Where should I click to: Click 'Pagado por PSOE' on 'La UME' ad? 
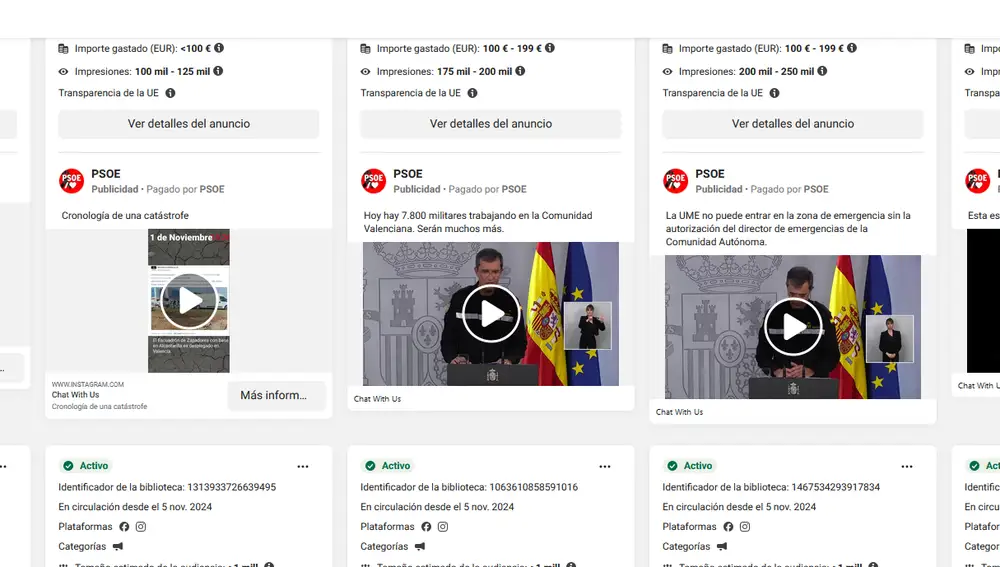[x=790, y=189]
